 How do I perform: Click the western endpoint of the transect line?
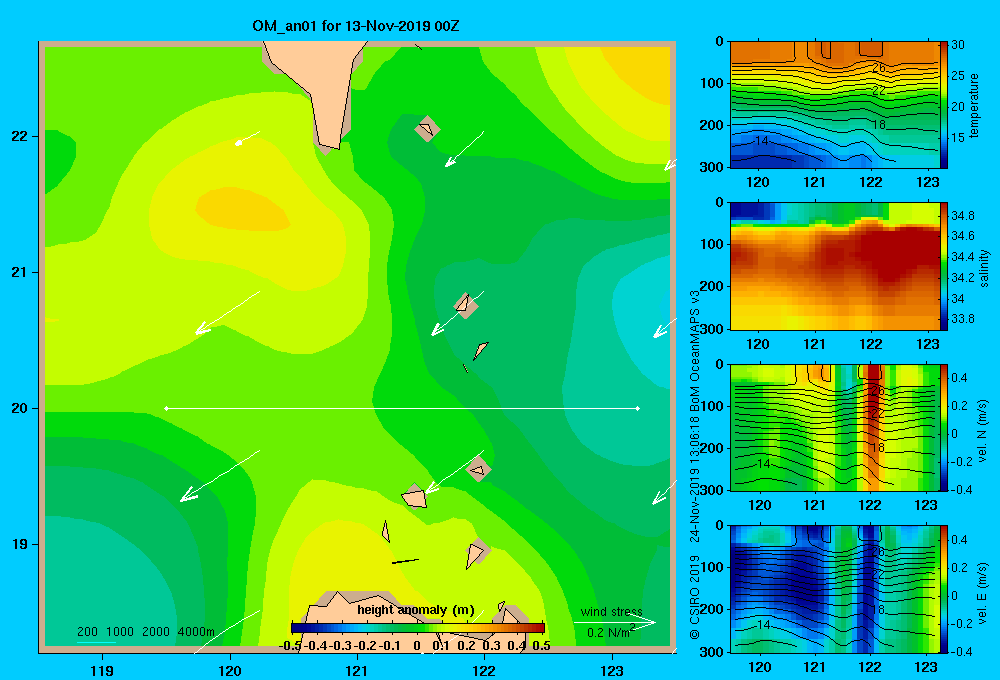tap(166, 408)
